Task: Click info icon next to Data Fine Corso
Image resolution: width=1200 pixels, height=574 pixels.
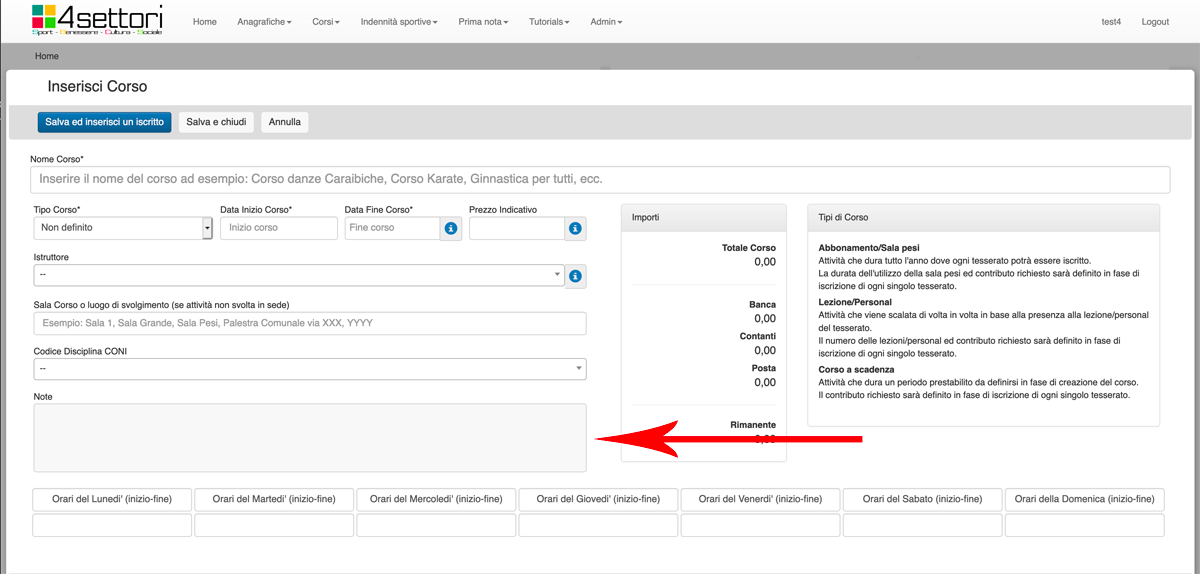Action: coord(450,228)
